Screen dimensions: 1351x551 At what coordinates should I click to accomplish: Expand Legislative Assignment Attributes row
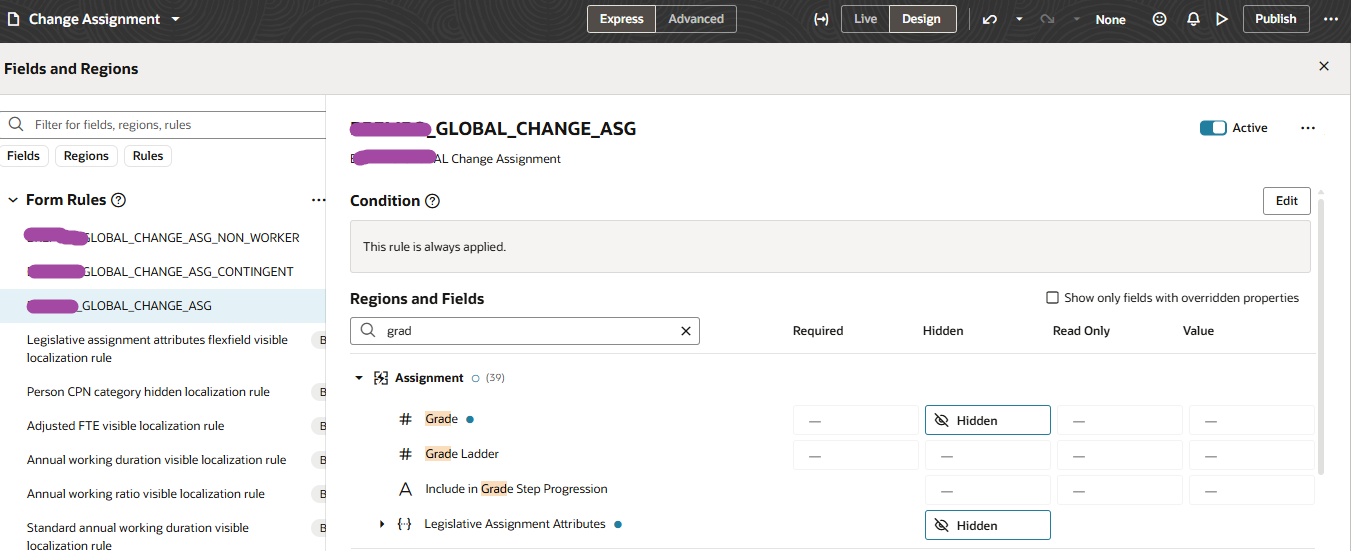click(x=381, y=524)
